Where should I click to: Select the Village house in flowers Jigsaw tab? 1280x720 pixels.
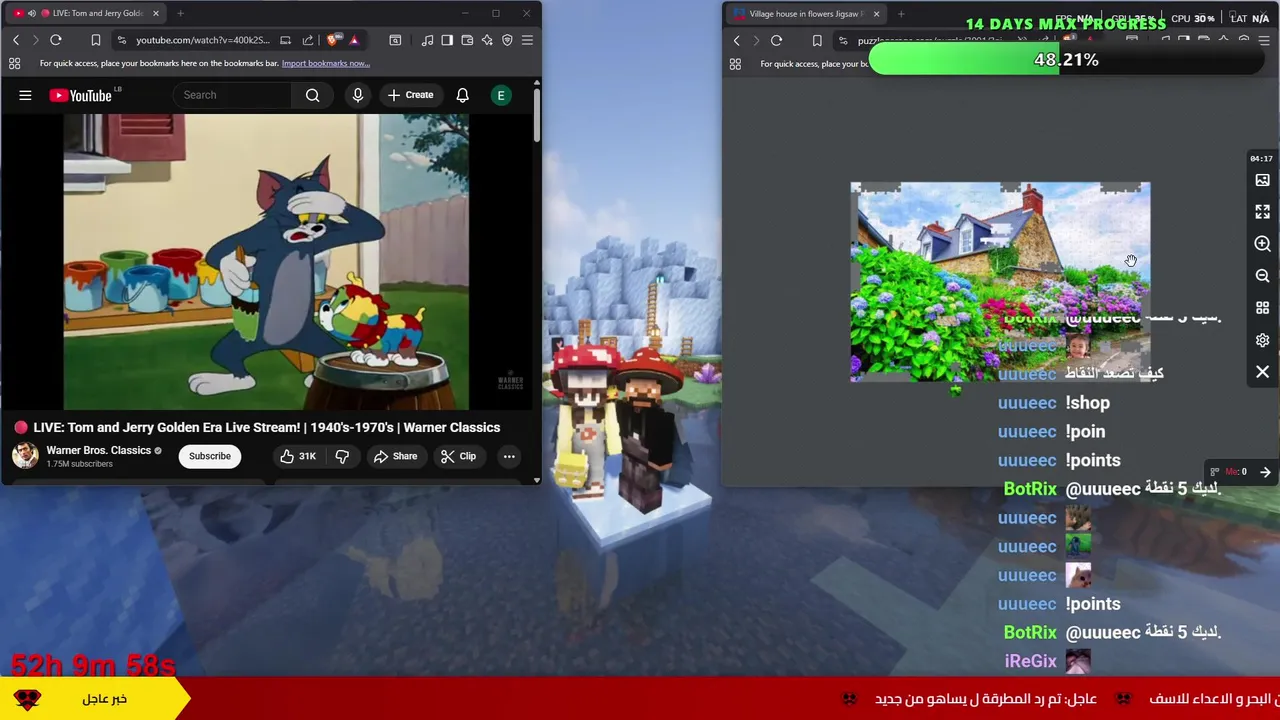(807, 14)
